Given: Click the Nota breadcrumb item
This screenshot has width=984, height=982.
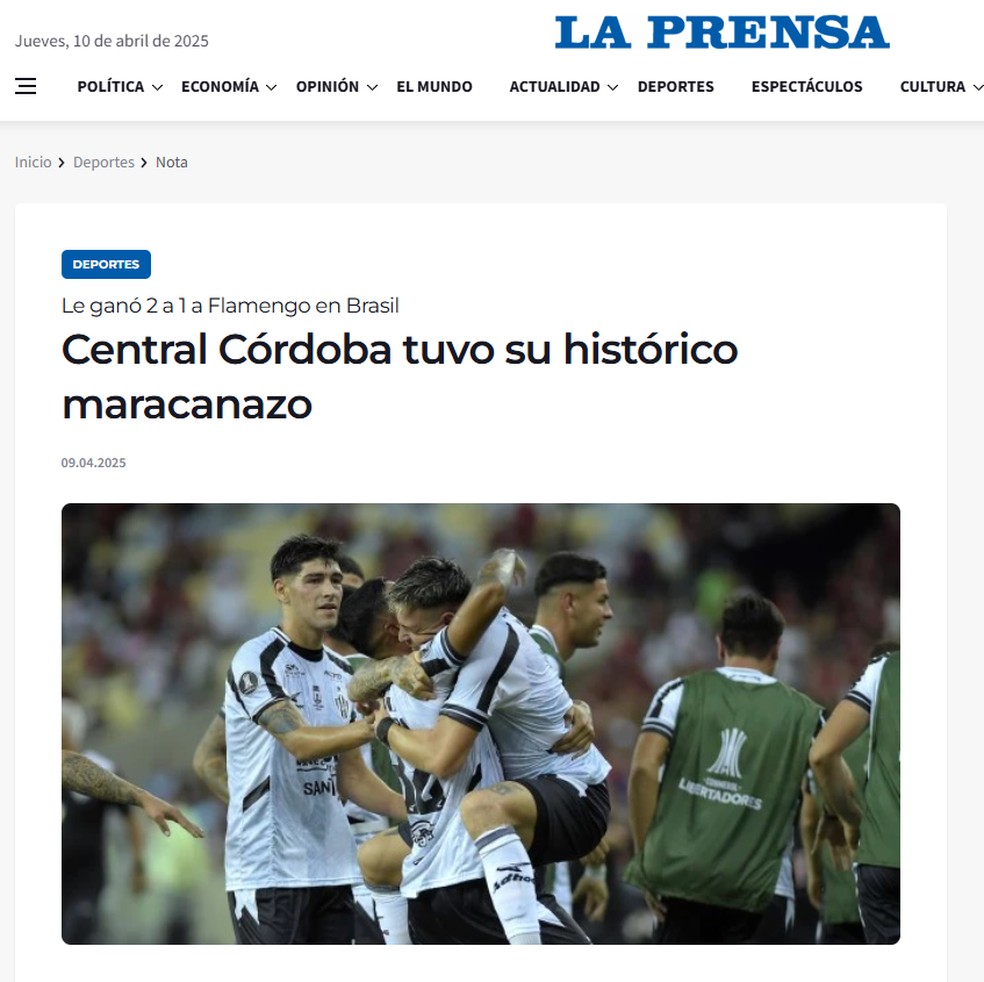Looking at the screenshot, I should [171, 162].
